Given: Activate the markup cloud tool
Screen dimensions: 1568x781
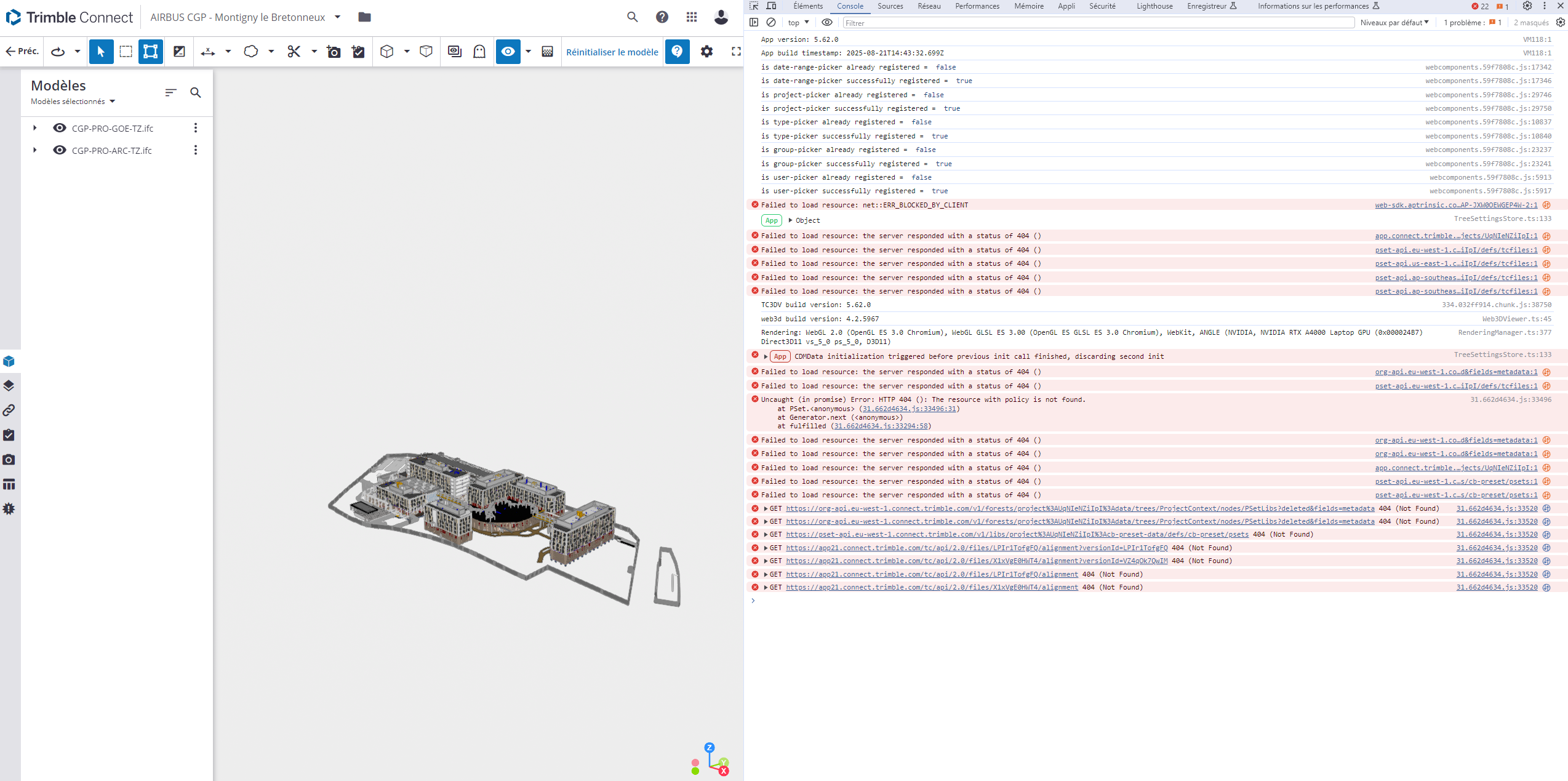Looking at the screenshot, I should [x=250, y=52].
